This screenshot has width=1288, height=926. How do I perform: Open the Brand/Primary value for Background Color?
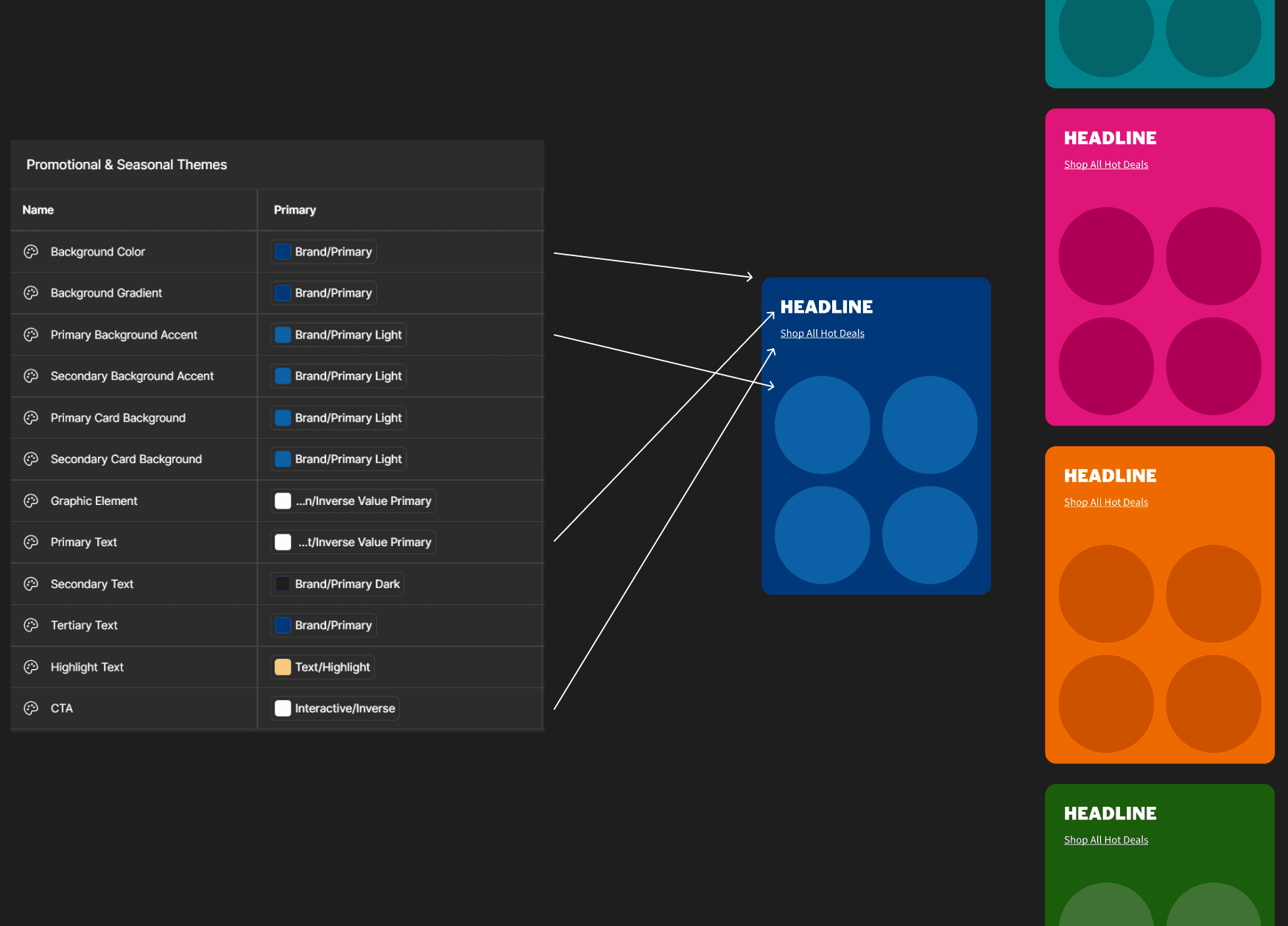pyautogui.click(x=323, y=252)
